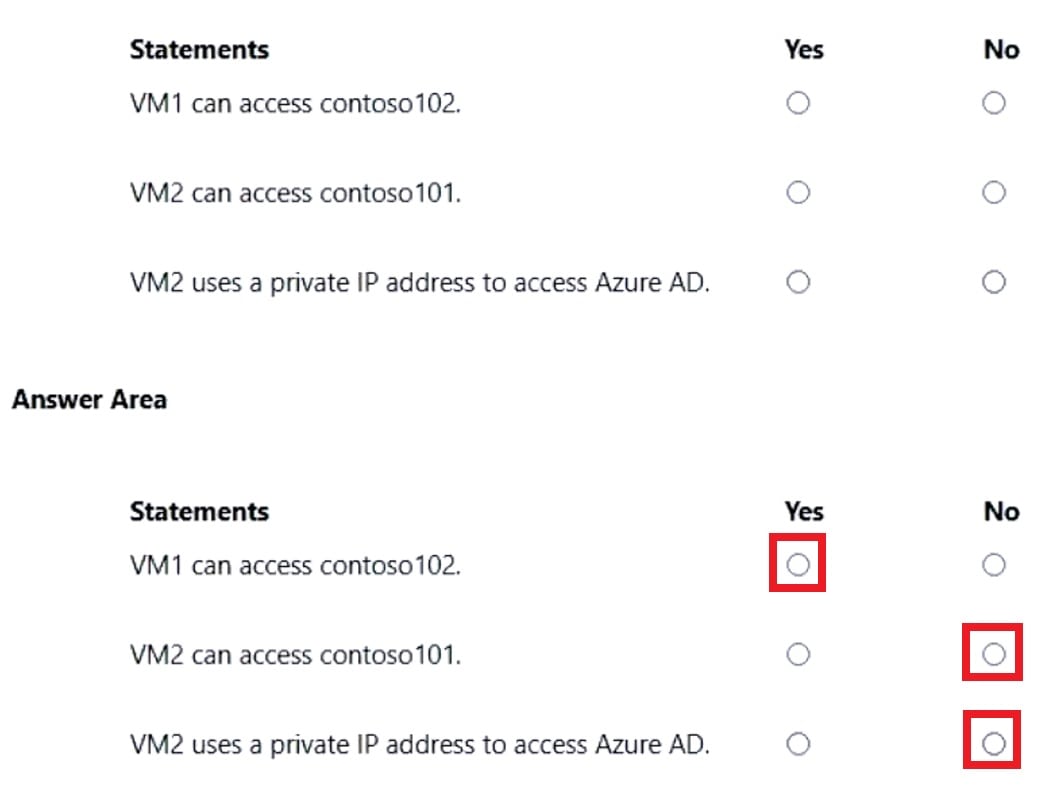This screenshot has height=793, width=1045.
Task: Select Yes radio for contoso101 in Answer Area
Action: point(798,654)
